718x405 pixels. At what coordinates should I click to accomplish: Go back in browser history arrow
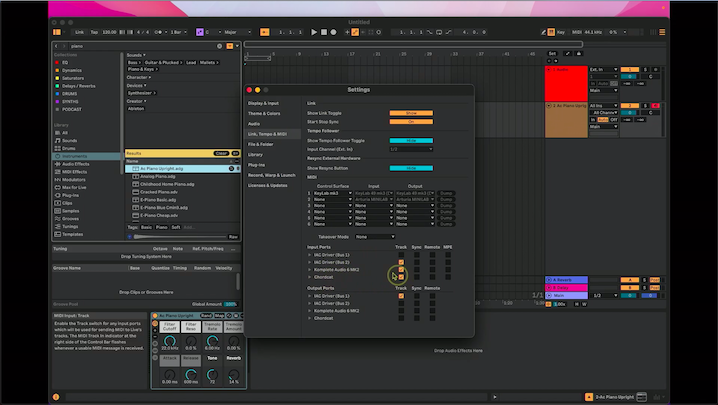click(56, 46)
